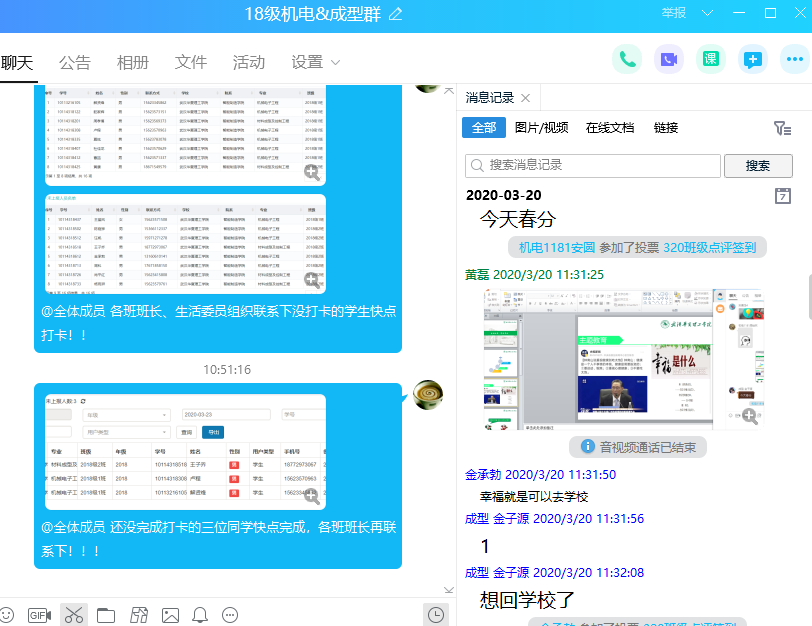The image size is (812, 626).
Task: Open the message filter funnel menu
Action: (x=782, y=128)
